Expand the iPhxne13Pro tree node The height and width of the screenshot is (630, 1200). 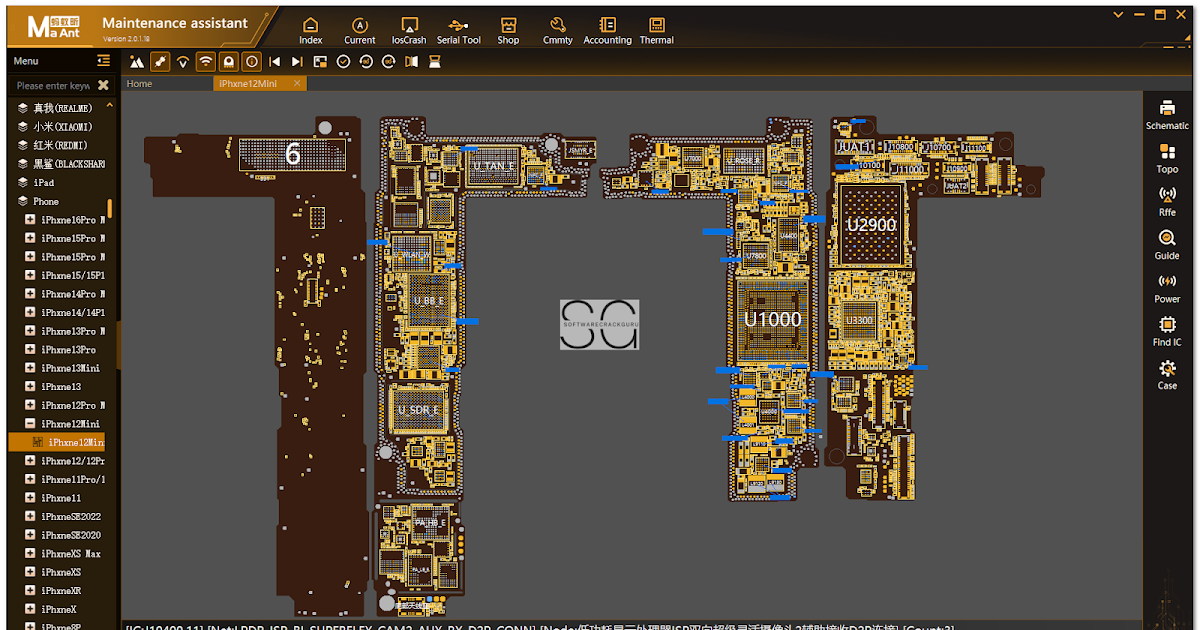(x=30, y=350)
